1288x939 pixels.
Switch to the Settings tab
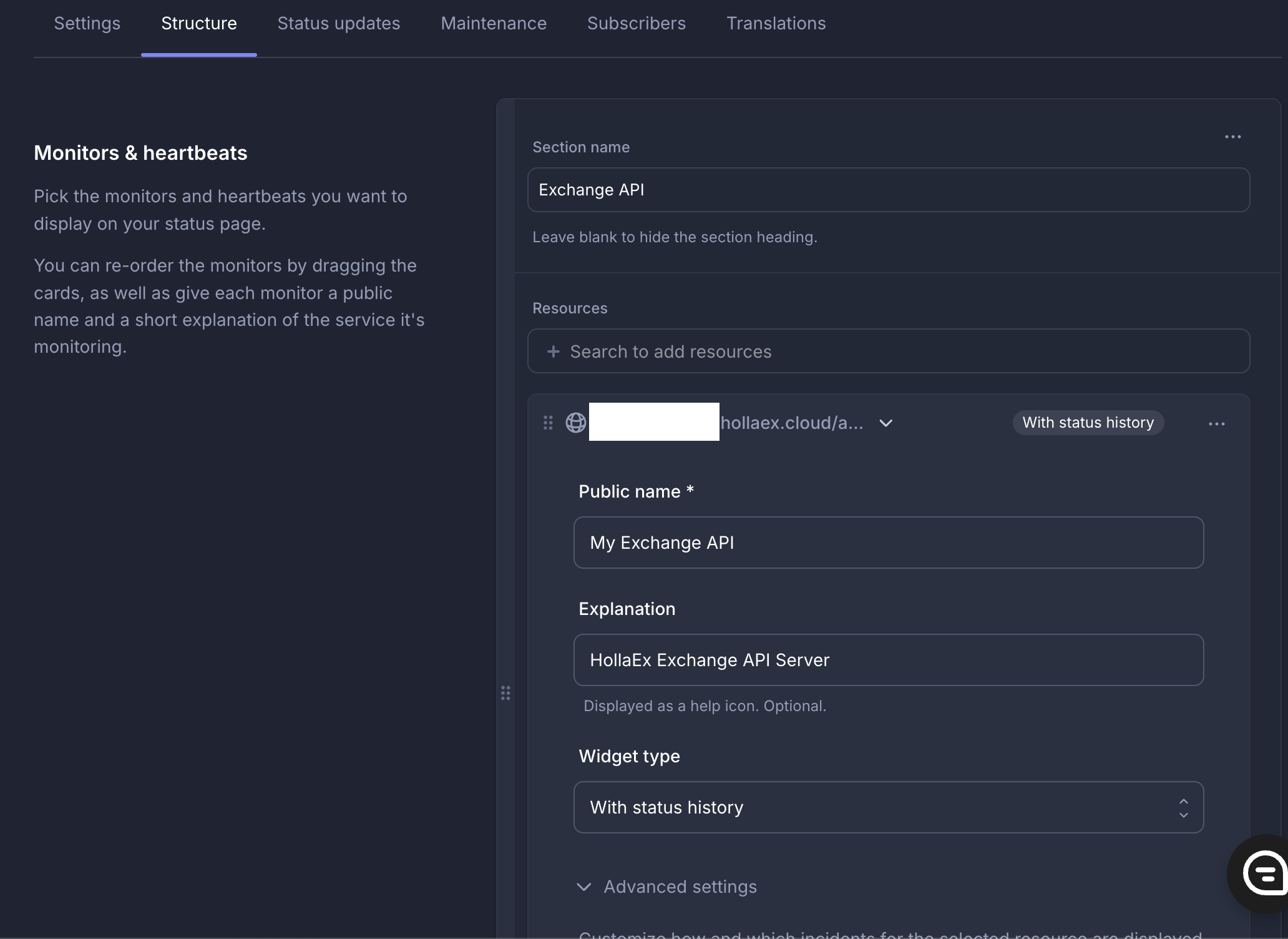click(x=87, y=24)
